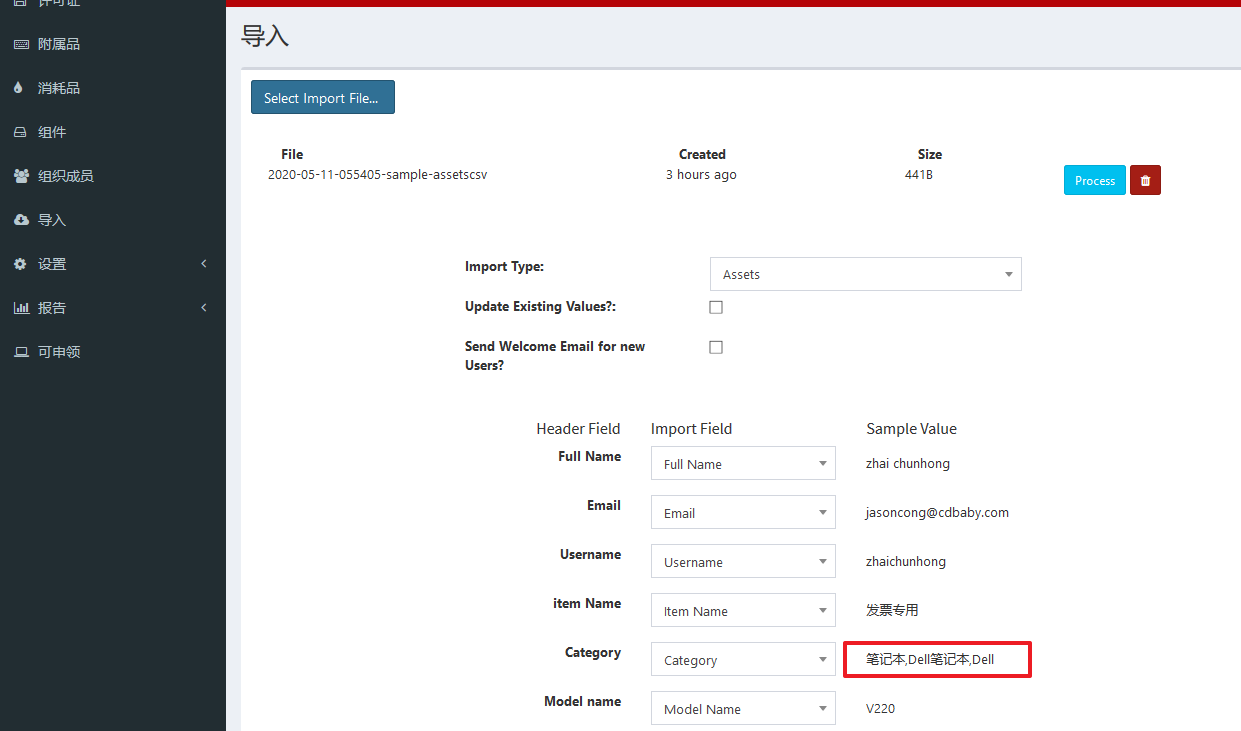This screenshot has width=1241, height=731.
Task: Check Send Welcome Email for new Users
Action: pyautogui.click(x=715, y=347)
